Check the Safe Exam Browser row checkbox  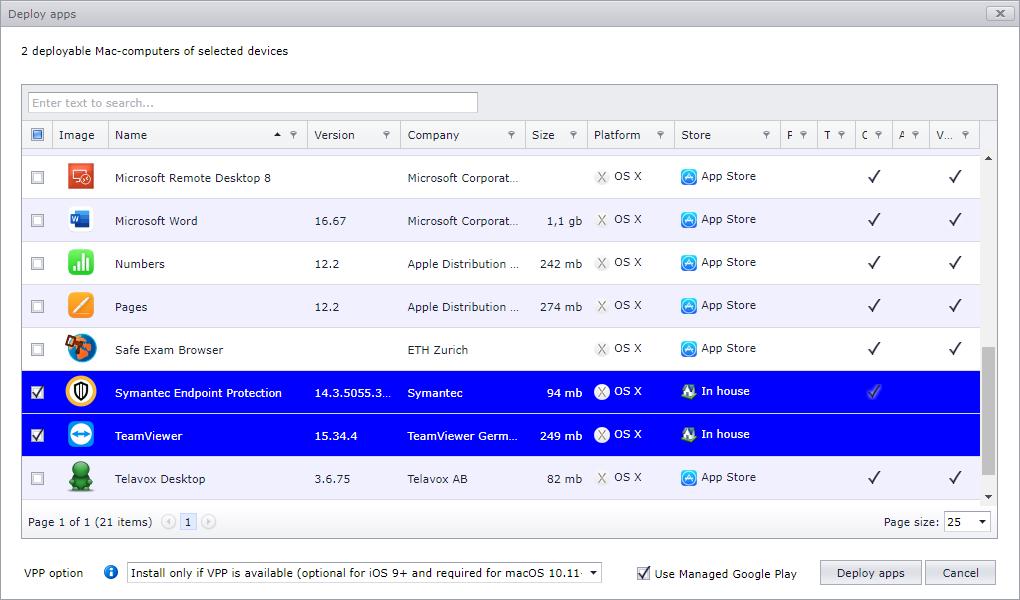[x=38, y=349]
